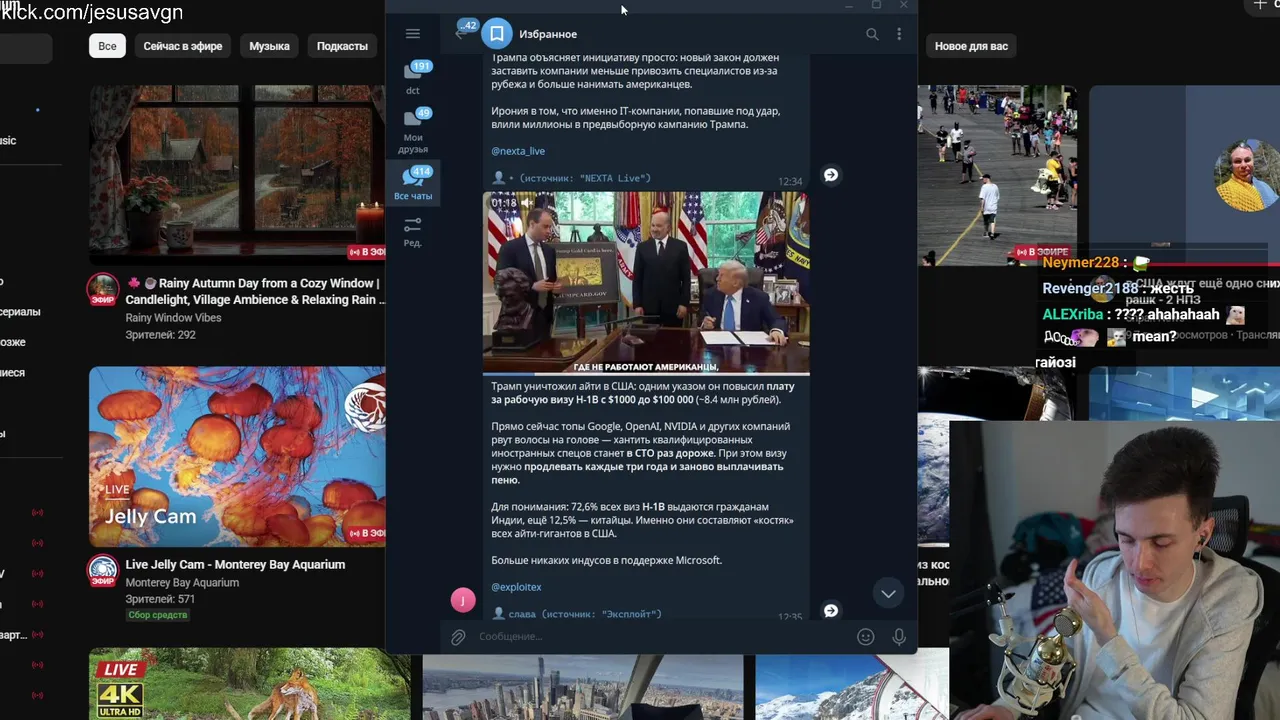Mute the Trump video clip sound

527,203
